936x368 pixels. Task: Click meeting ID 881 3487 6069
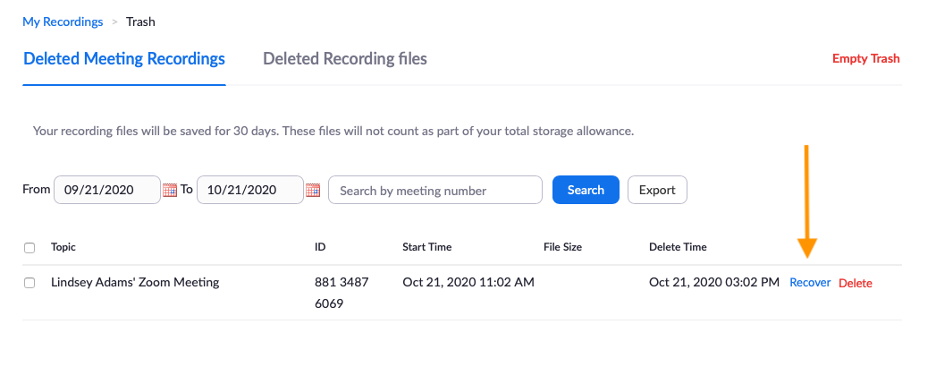[341, 293]
